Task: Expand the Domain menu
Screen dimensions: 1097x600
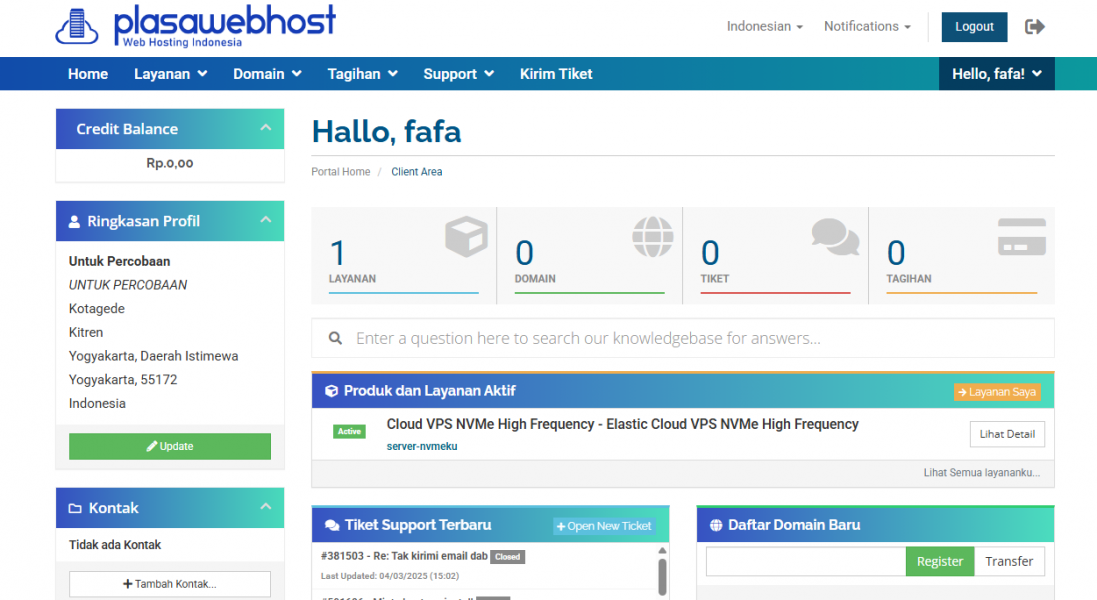Action: [x=267, y=74]
